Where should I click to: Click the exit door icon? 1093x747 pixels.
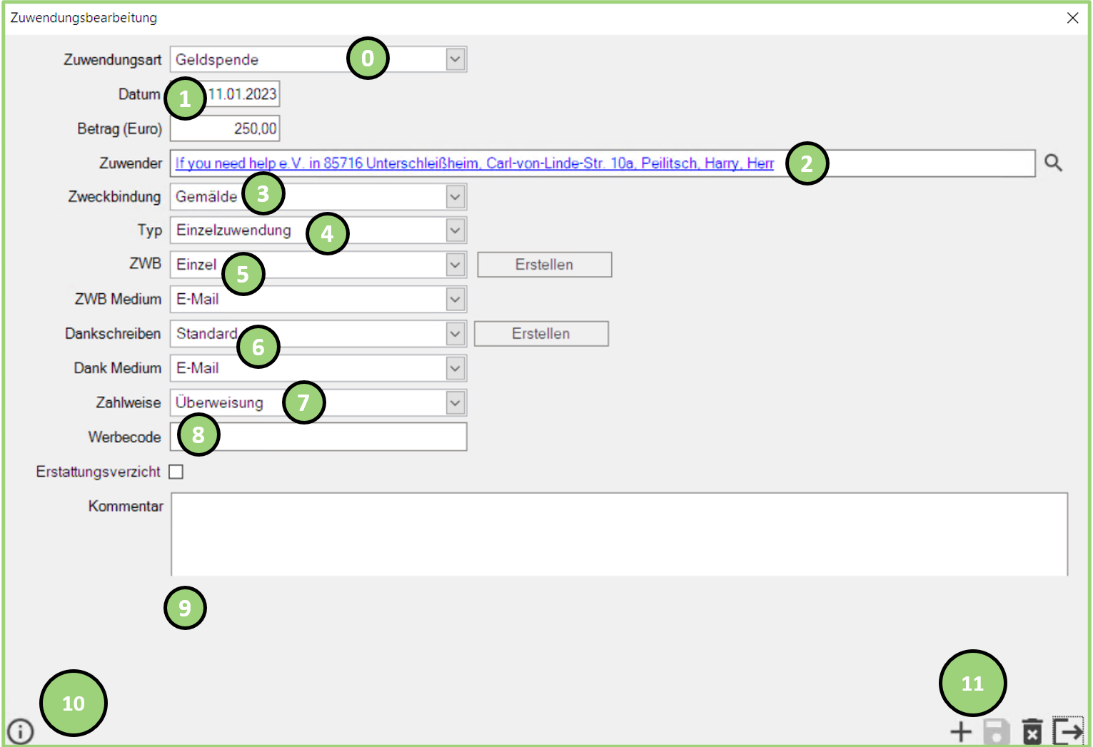1068,732
